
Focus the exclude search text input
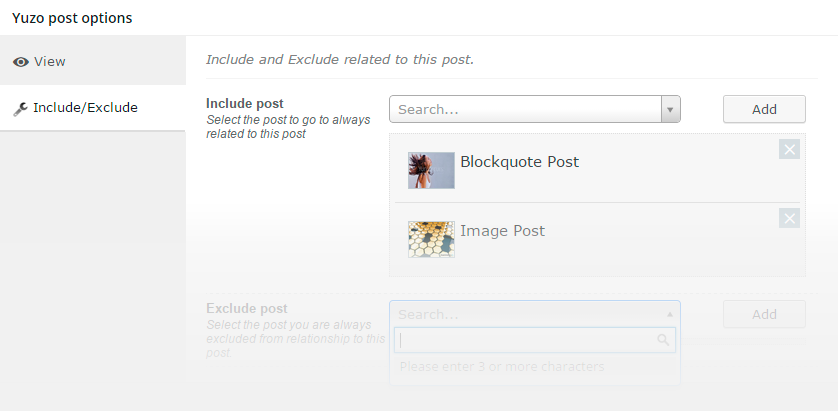pyautogui.click(x=535, y=340)
